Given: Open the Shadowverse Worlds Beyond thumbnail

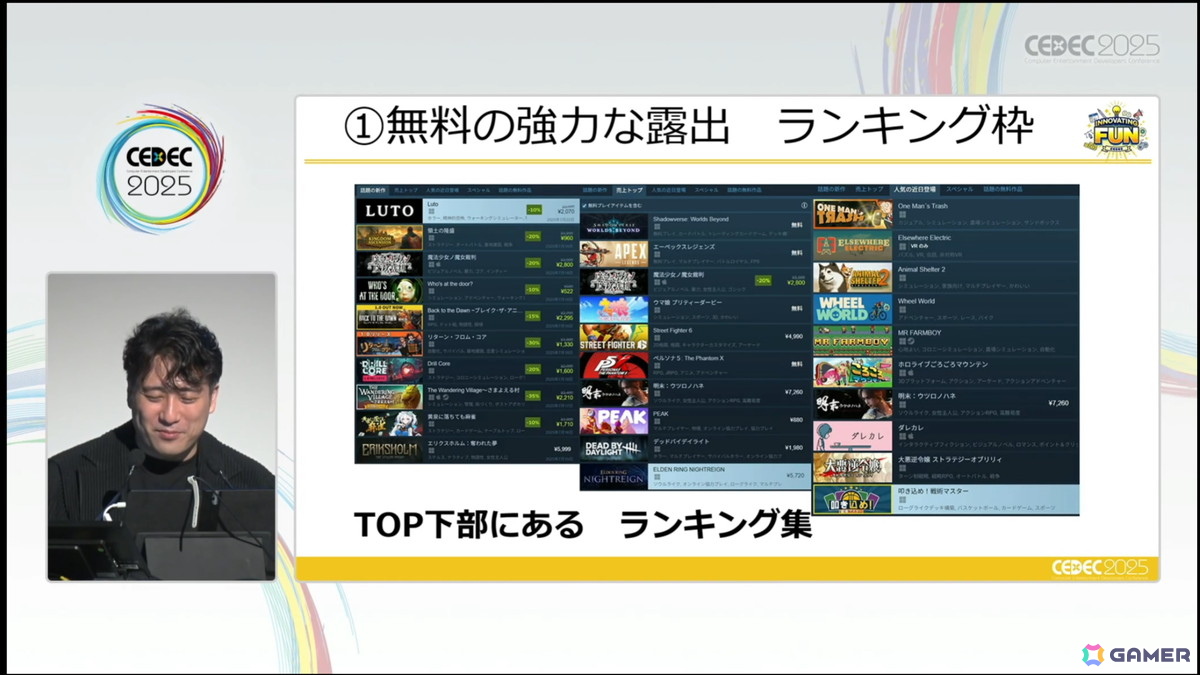Looking at the screenshot, I should [x=614, y=225].
